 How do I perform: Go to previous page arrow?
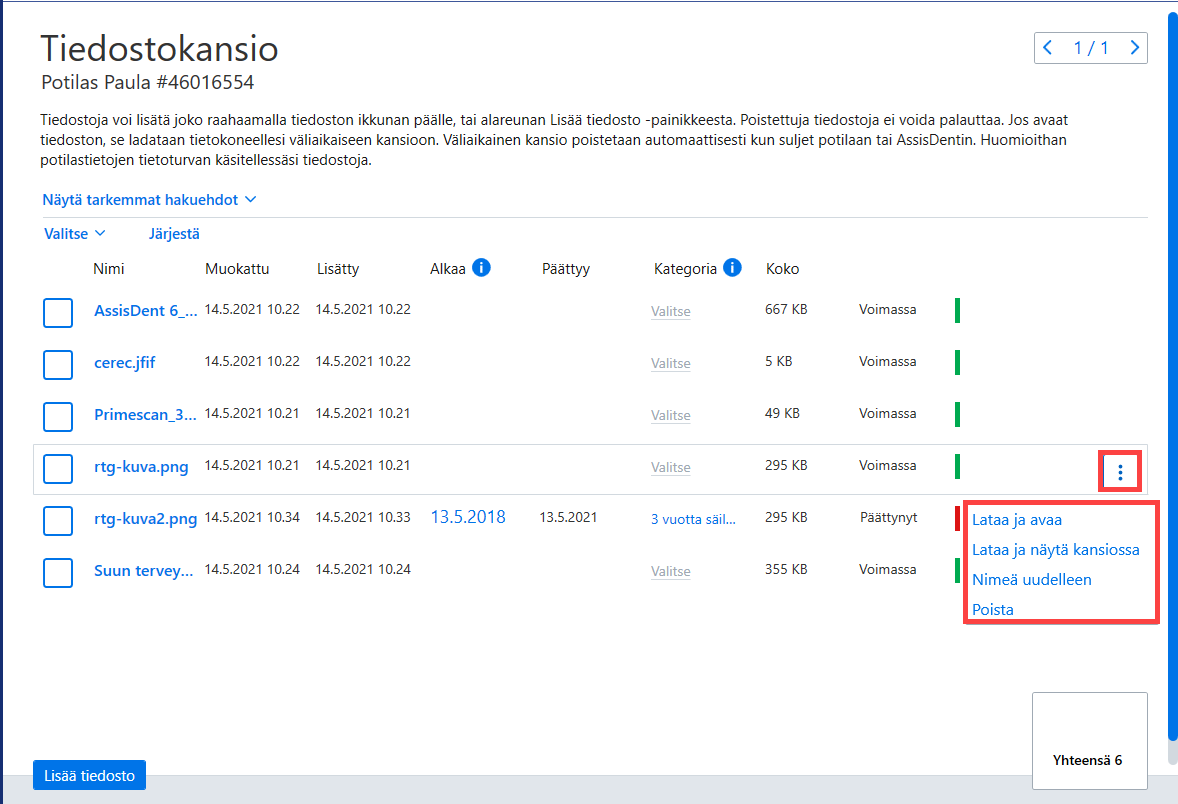click(x=1048, y=48)
